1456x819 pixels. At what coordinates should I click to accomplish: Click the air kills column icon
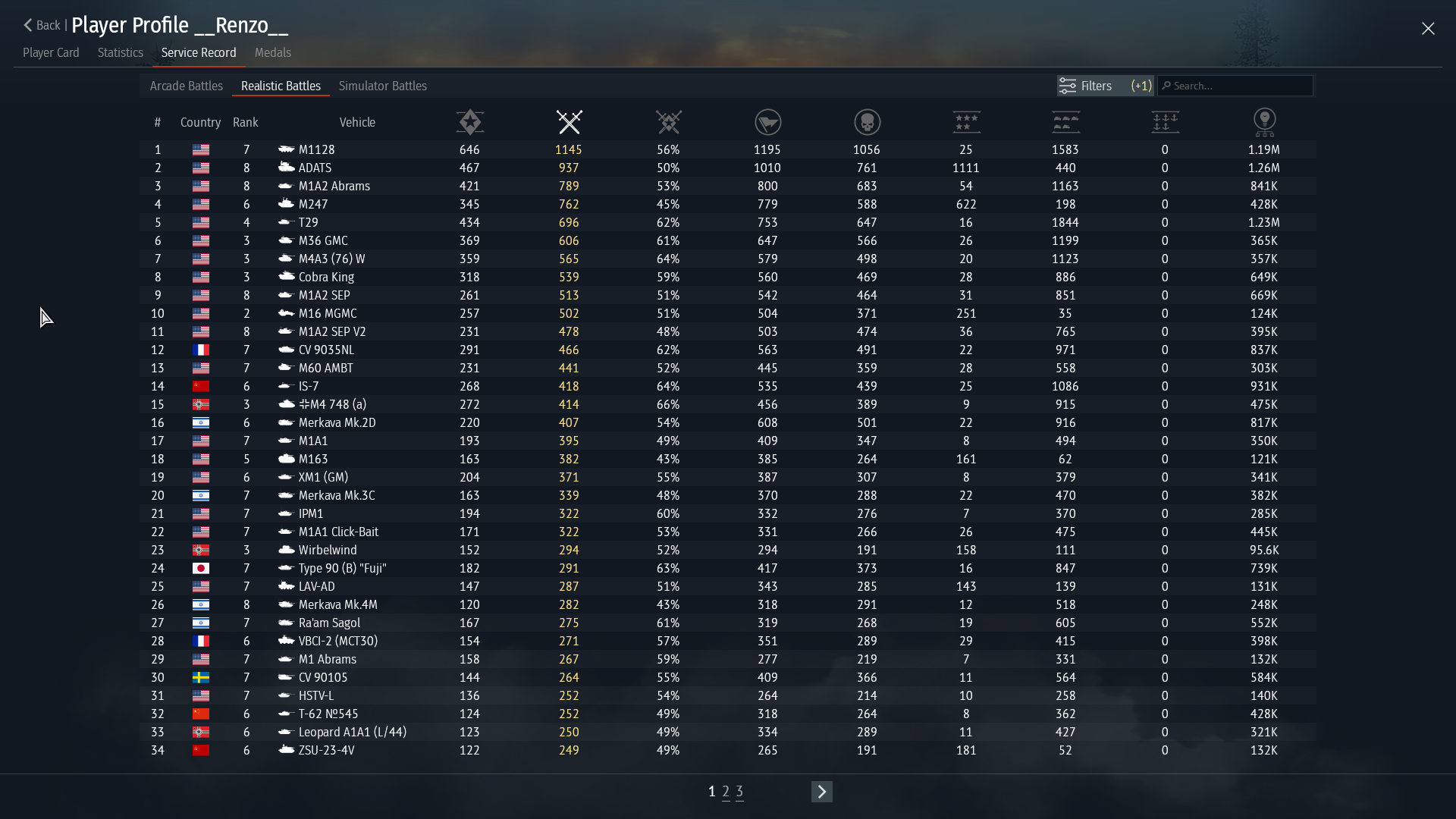[x=965, y=122]
